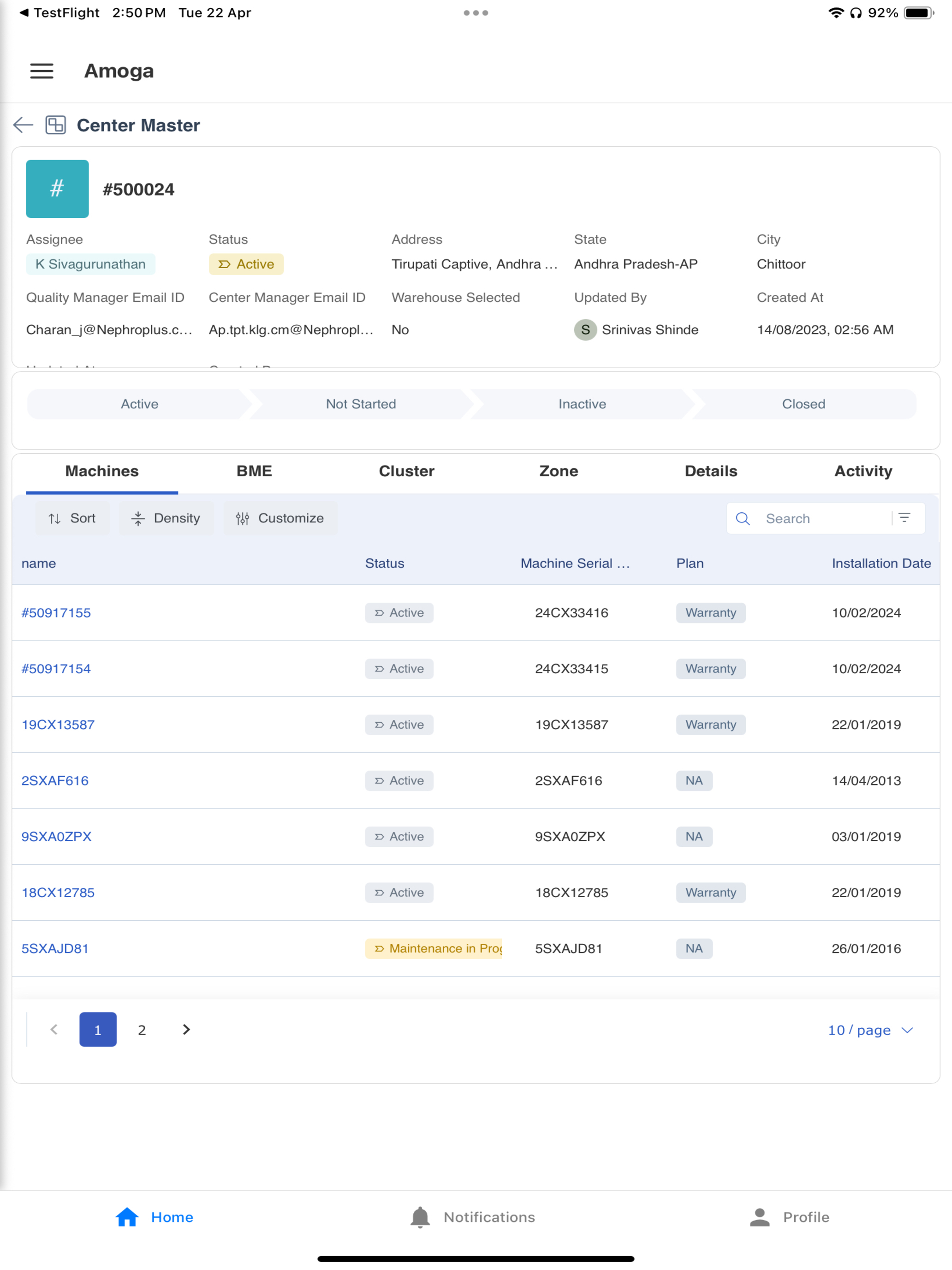Viewport: 952px width, 1270px height.
Task: Open machine 2SXAF616 link
Action: tap(55, 781)
